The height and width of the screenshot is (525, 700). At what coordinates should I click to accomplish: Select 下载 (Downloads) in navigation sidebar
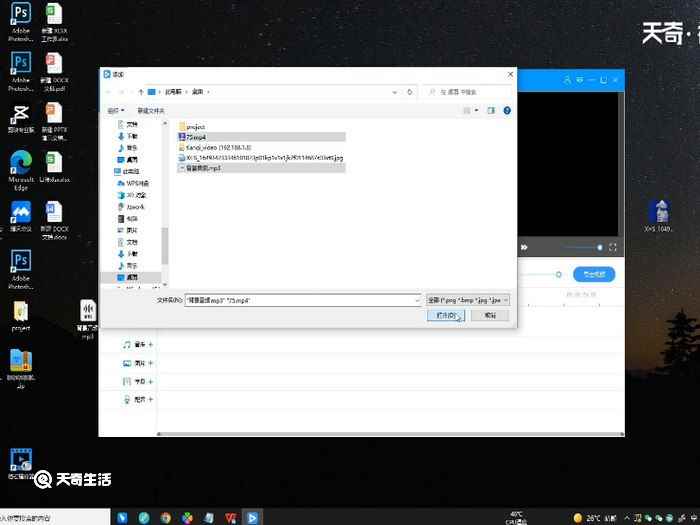131,136
